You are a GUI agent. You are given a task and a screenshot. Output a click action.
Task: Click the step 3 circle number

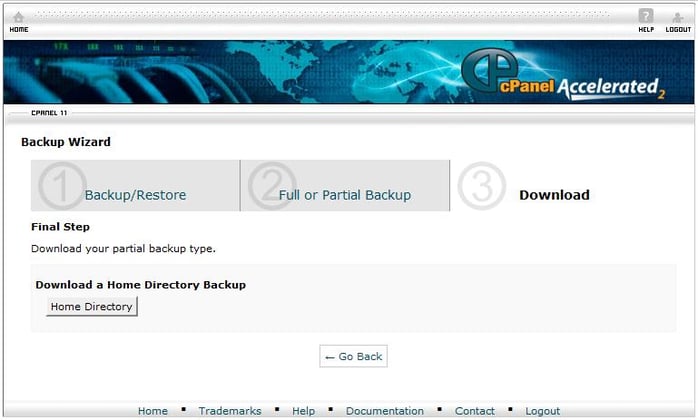click(482, 186)
